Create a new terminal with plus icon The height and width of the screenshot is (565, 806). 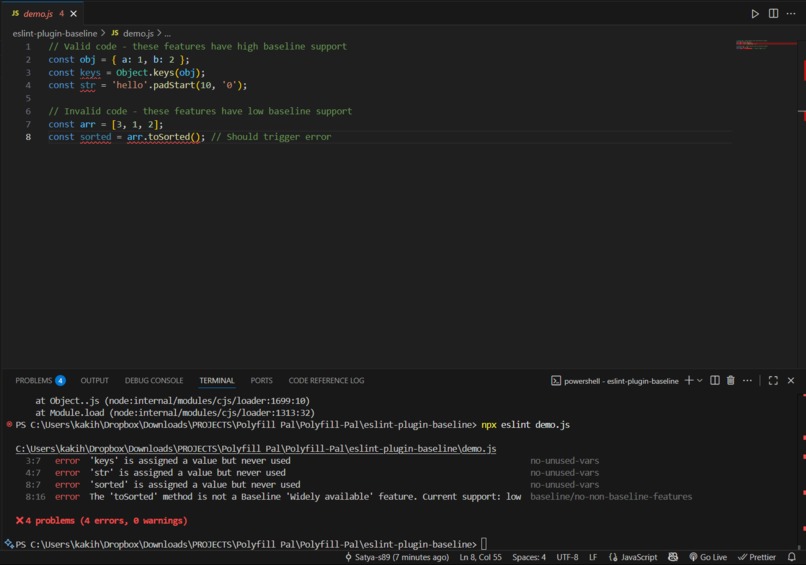coord(689,380)
